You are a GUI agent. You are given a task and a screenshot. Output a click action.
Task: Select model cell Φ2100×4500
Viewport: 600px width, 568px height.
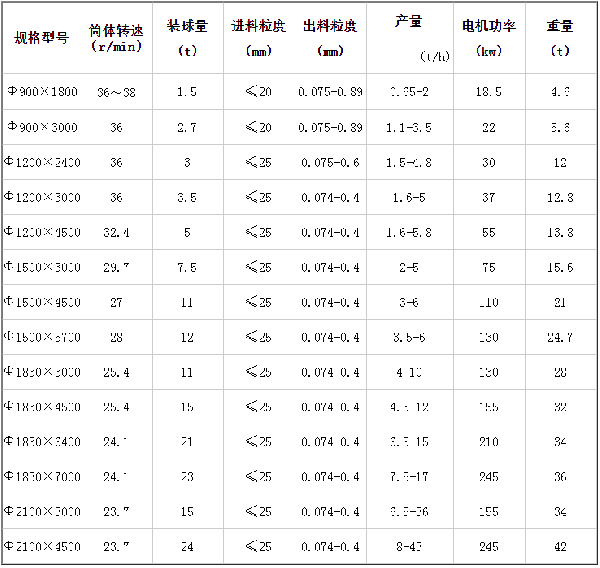[42, 546]
